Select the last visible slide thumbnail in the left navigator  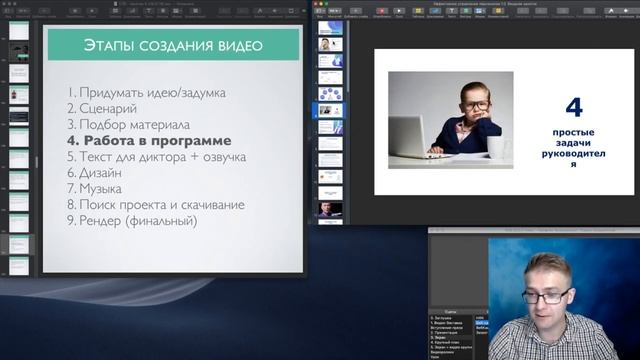point(19,266)
